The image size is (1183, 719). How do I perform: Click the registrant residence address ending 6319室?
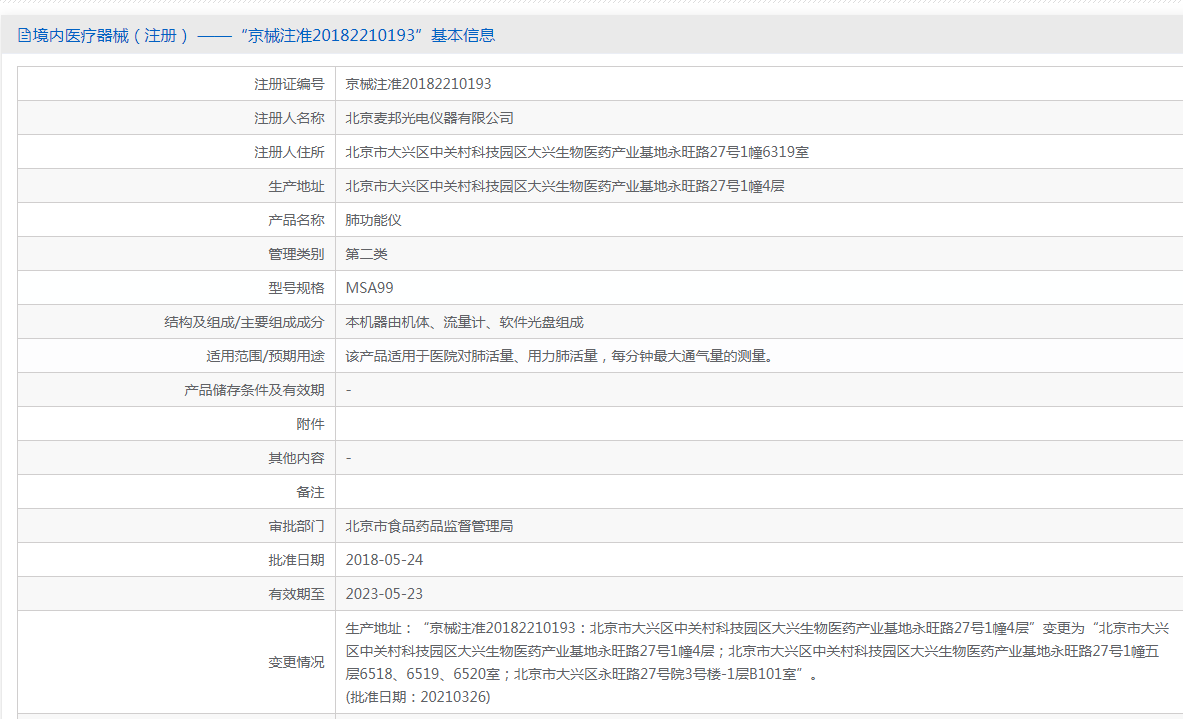[x=577, y=152]
